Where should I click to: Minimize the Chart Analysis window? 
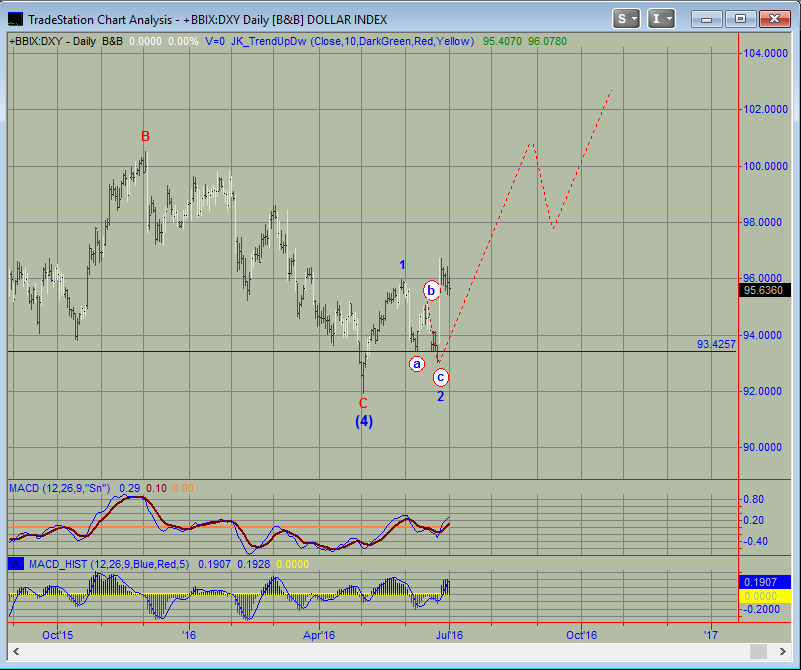706,19
